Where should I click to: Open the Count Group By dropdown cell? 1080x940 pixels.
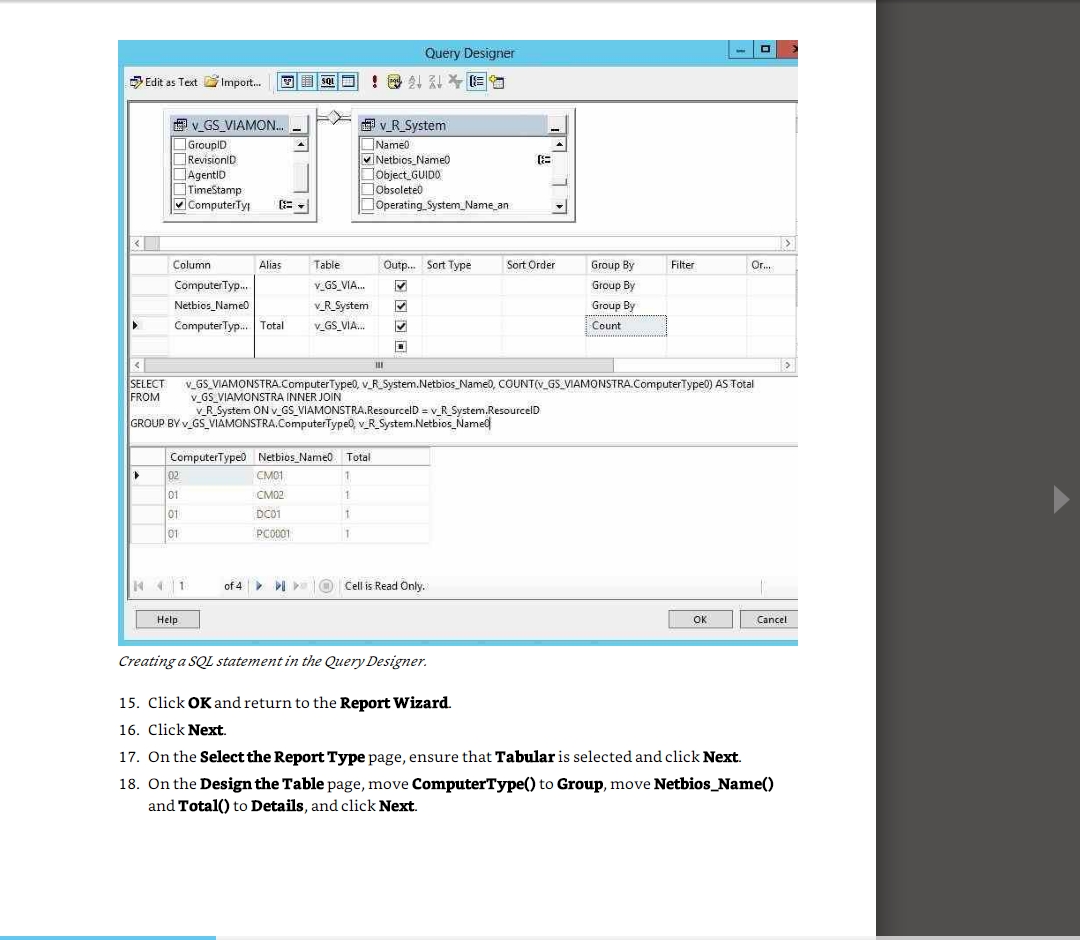(627, 326)
